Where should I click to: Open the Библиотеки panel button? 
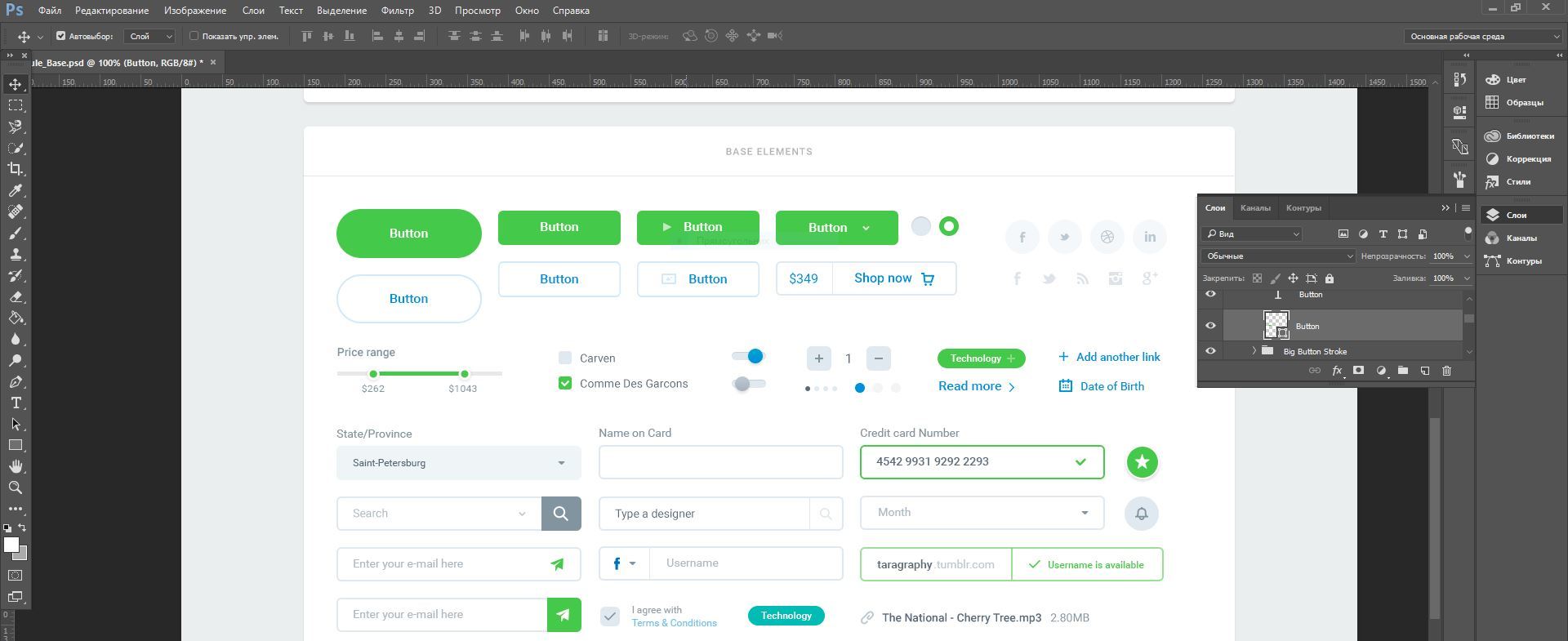point(1521,136)
